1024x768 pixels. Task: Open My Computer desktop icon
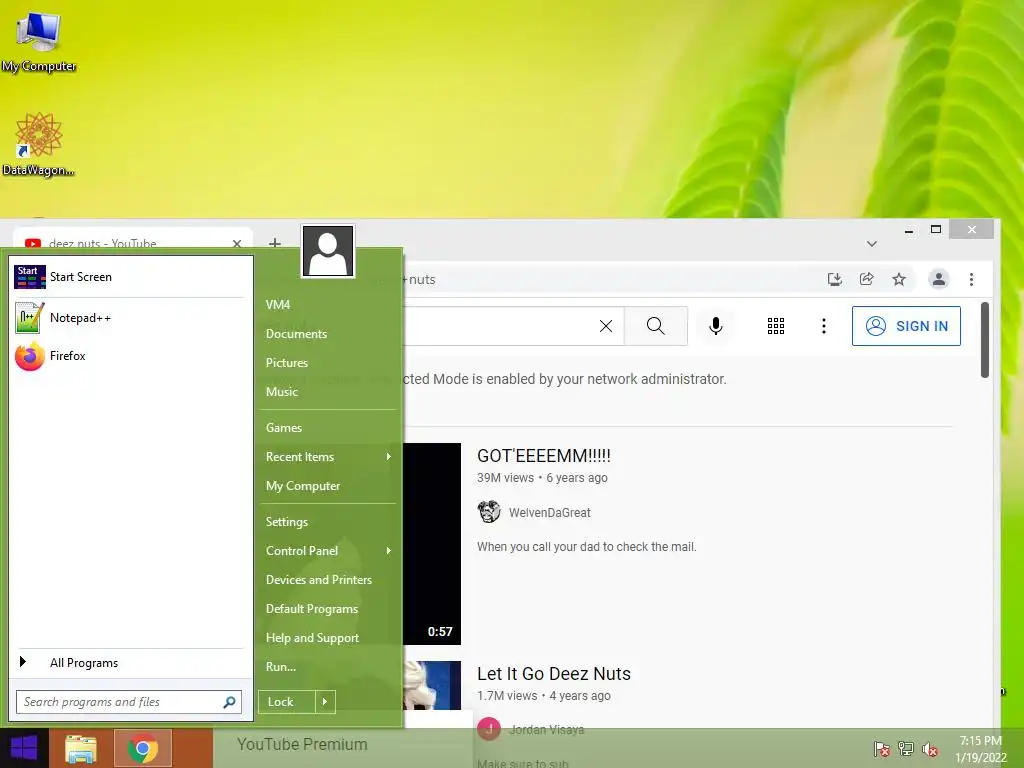point(39,42)
